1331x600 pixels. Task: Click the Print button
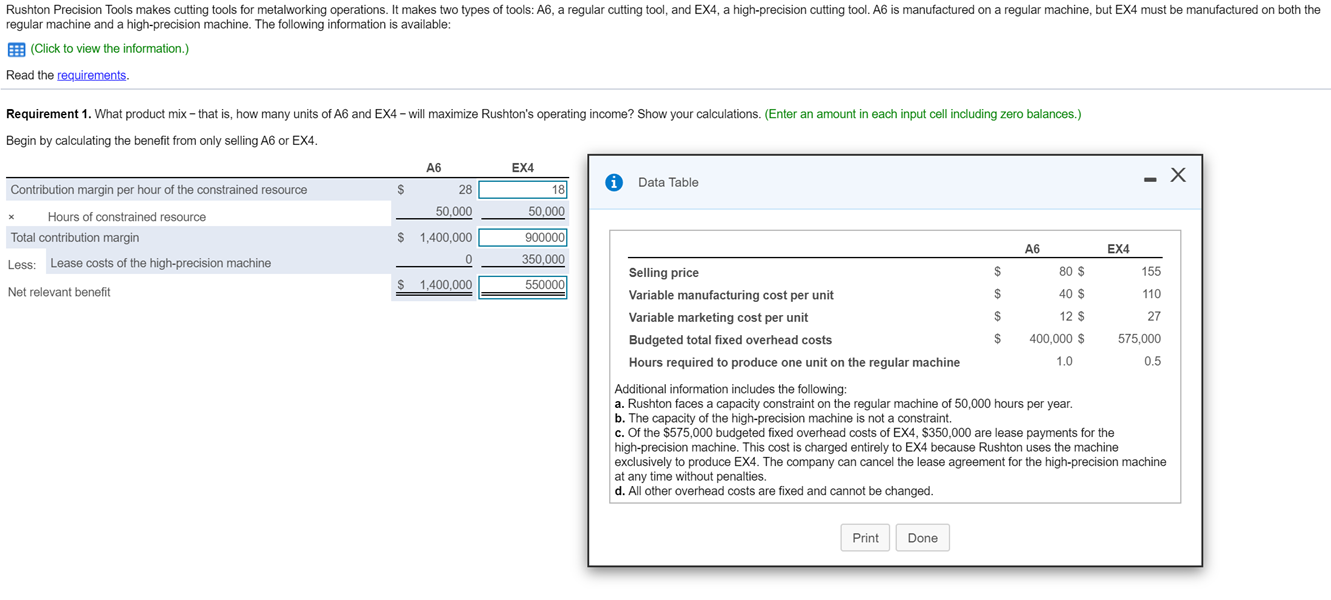[866, 538]
